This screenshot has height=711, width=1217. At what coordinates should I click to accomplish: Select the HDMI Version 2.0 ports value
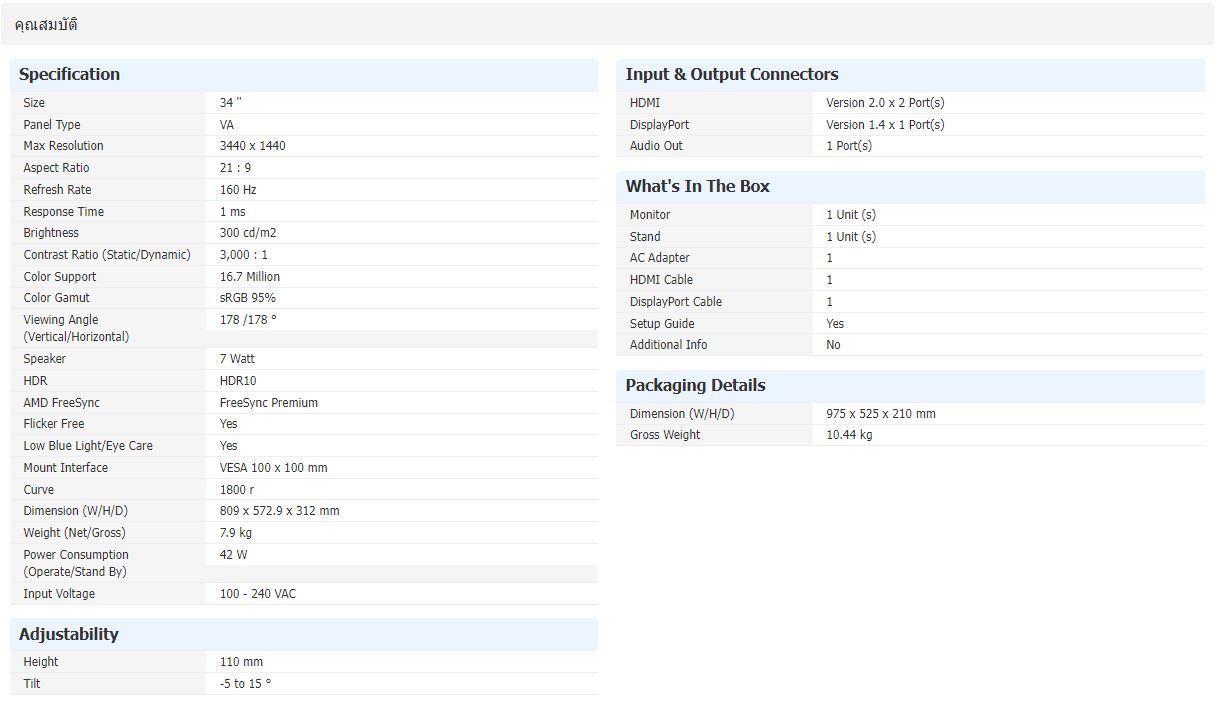point(884,103)
